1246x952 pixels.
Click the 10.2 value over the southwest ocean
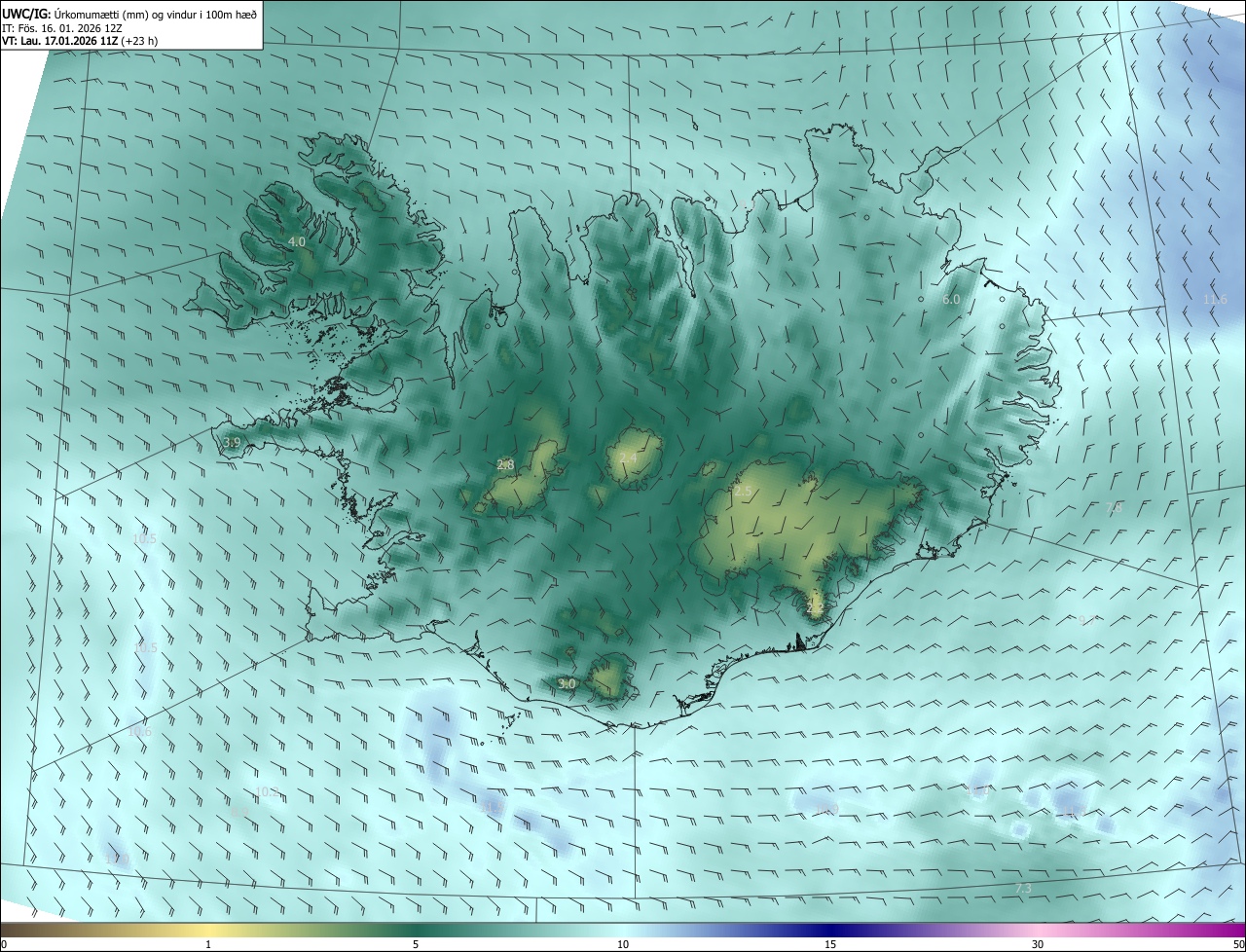[267, 791]
